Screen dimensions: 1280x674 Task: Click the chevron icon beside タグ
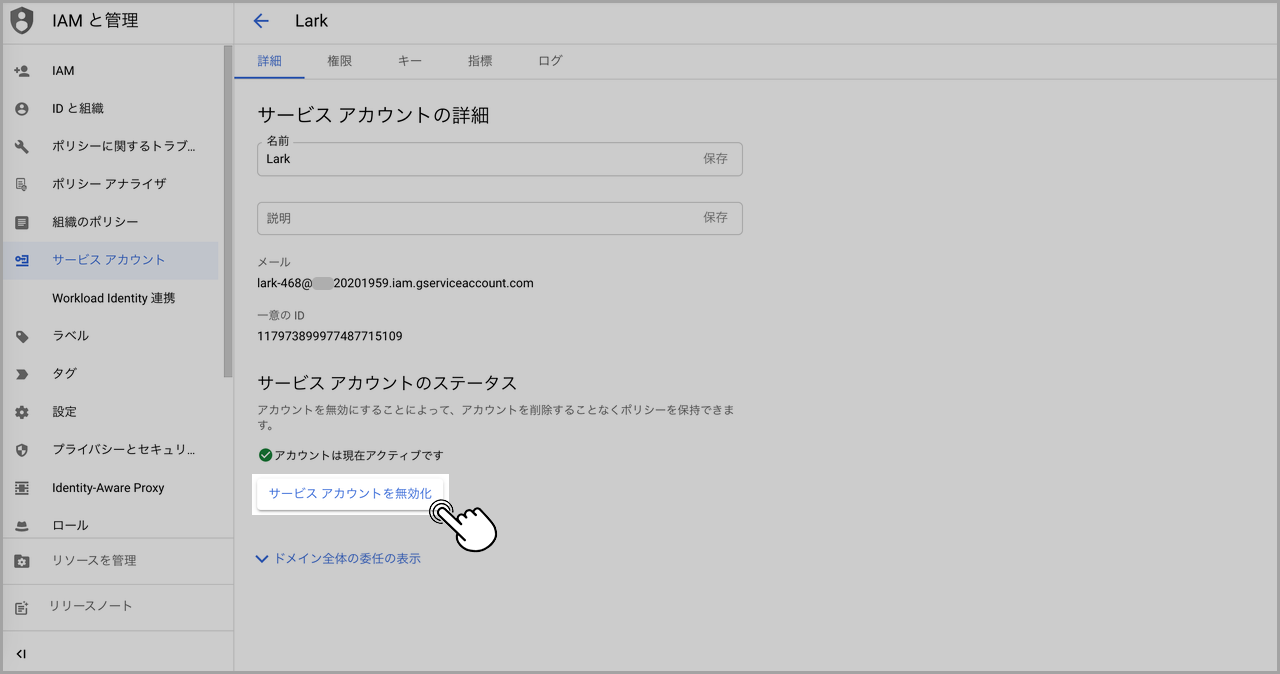tap(21, 374)
